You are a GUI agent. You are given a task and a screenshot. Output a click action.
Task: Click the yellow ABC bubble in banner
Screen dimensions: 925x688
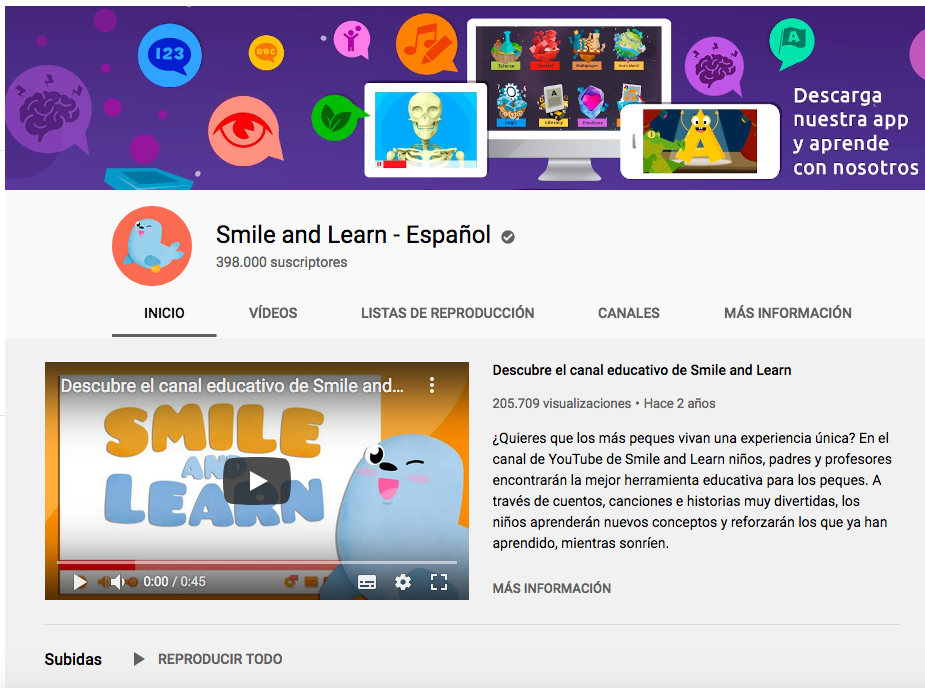tap(266, 53)
